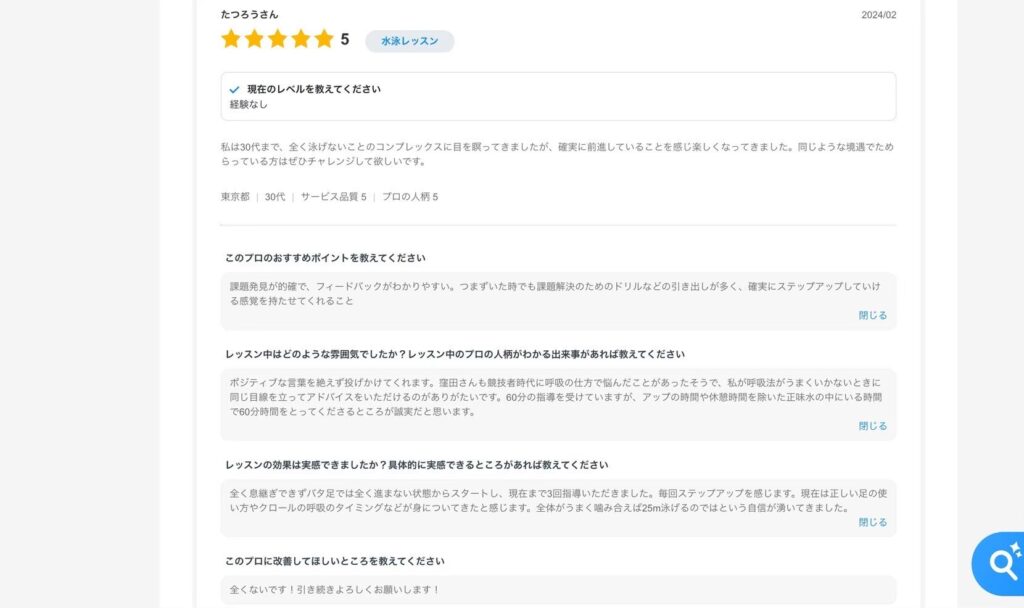Click the 30代 age label
Screen dimensions: 1024x608
[275, 197]
